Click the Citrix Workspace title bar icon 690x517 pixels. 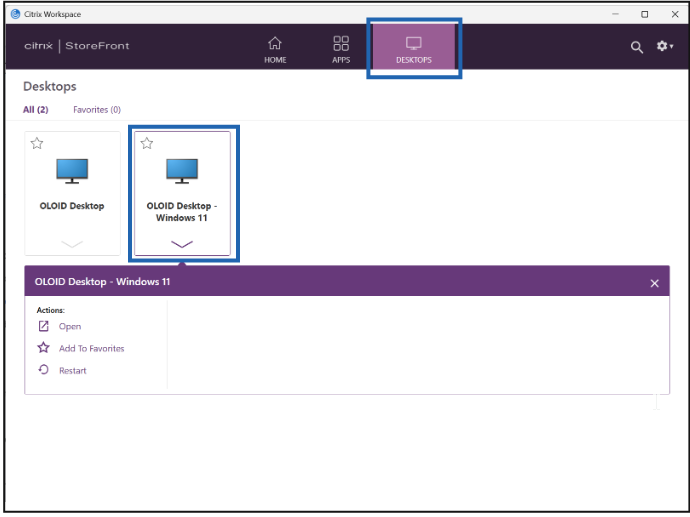pyautogui.click(x=15, y=14)
